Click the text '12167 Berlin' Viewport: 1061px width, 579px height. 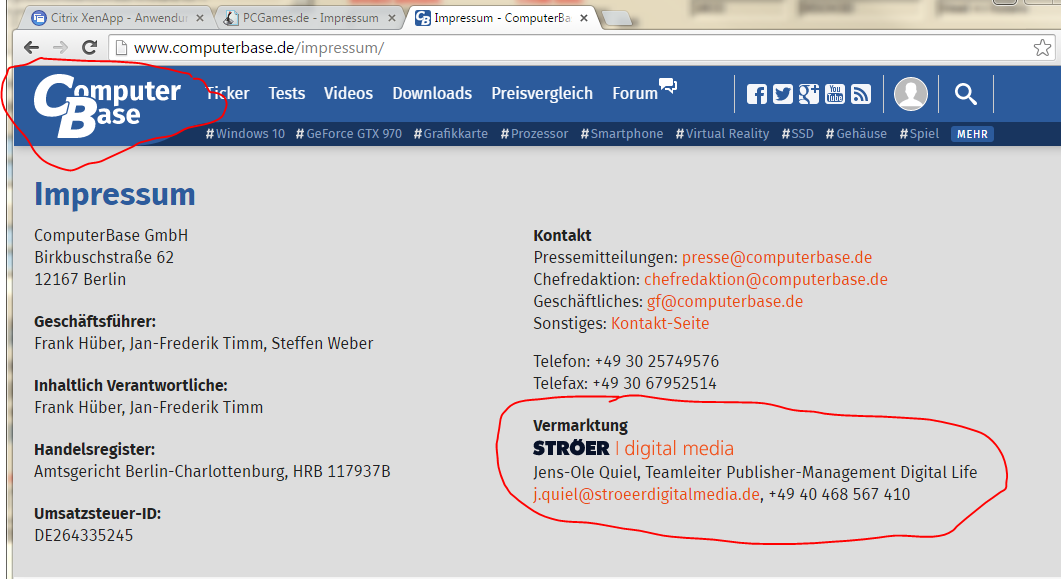[x=80, y=279]
